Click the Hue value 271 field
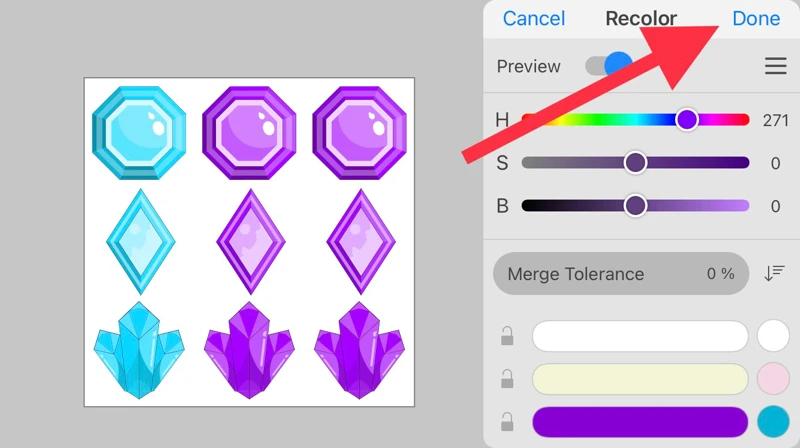The height and width of the screenshot is (448, 800). pos(775,120)
